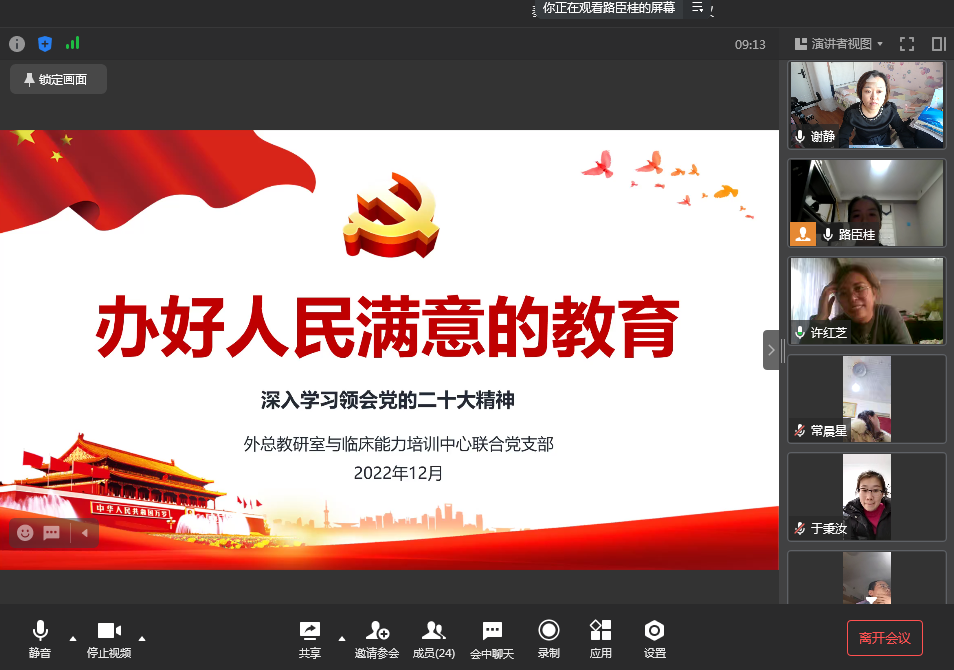Stop video with 停止视频 button
954x670 pixels.
click(109, 638)
